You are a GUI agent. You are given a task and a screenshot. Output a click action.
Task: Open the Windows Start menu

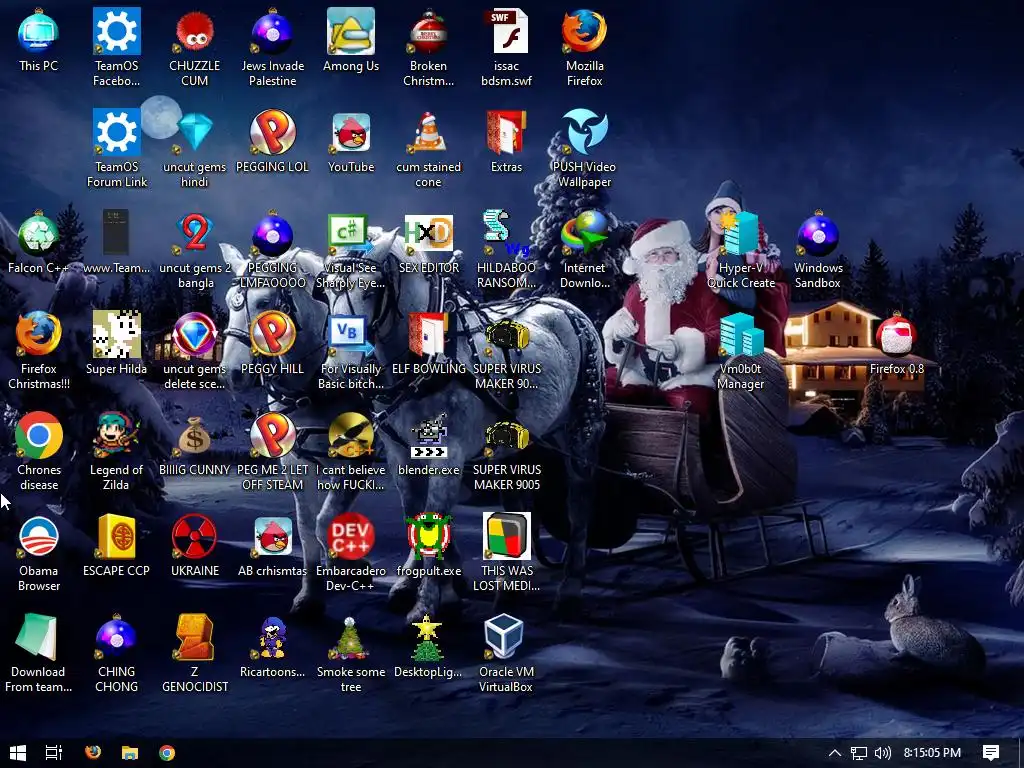pyautogui.click(x=18, y=753)
